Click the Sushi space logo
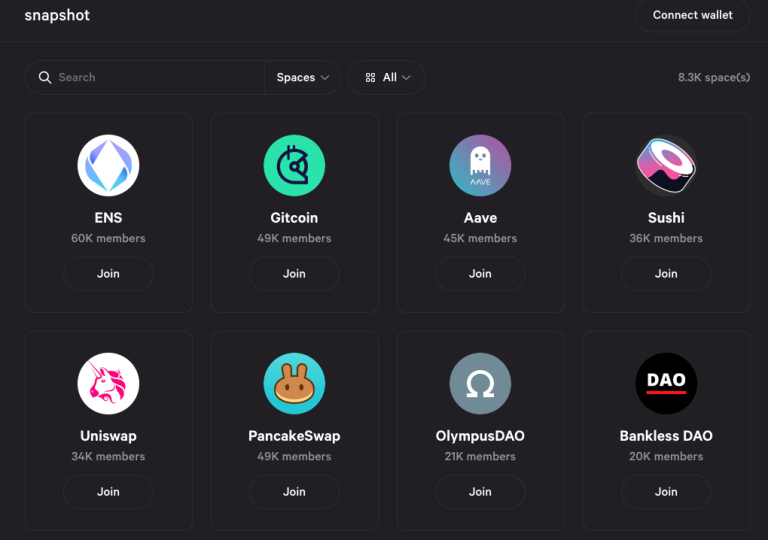Image resolution: width=768 pixels, height=540 pixels. click(x=666, y=165)
